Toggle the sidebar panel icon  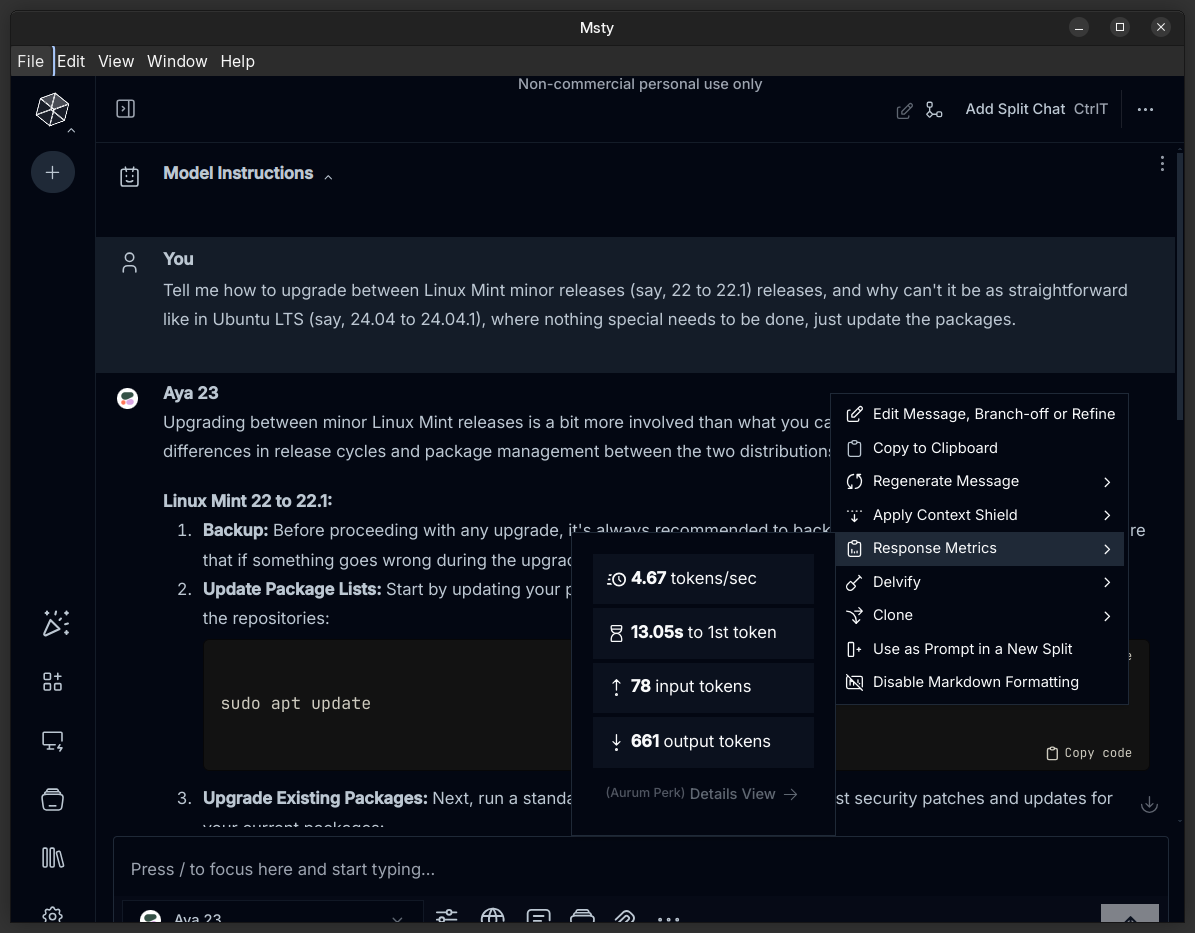tap(125, 109)
